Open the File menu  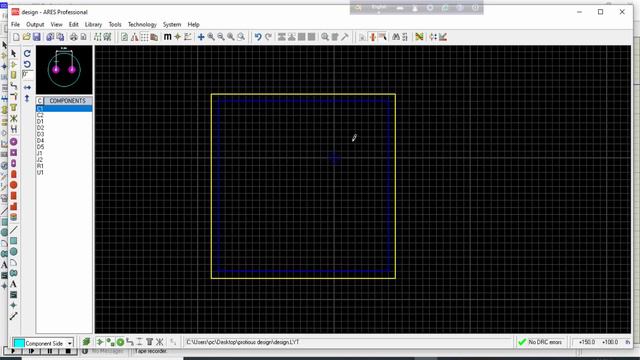coord(16,24)
